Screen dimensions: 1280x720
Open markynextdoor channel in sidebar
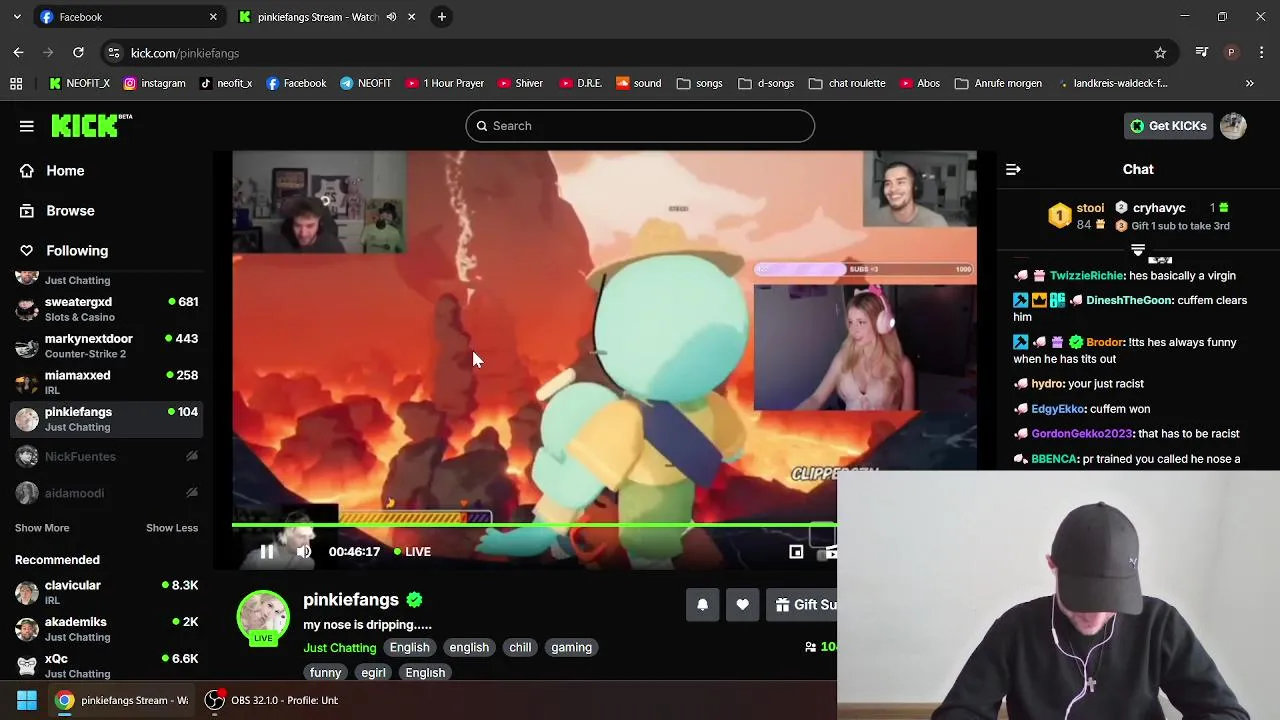click(x=107, y=346)
